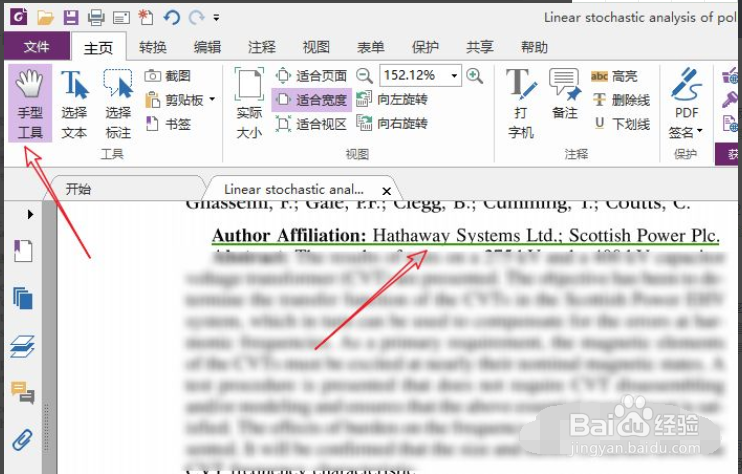
Task: Create new PDF from the starred page icon
Action: [146, 18]
